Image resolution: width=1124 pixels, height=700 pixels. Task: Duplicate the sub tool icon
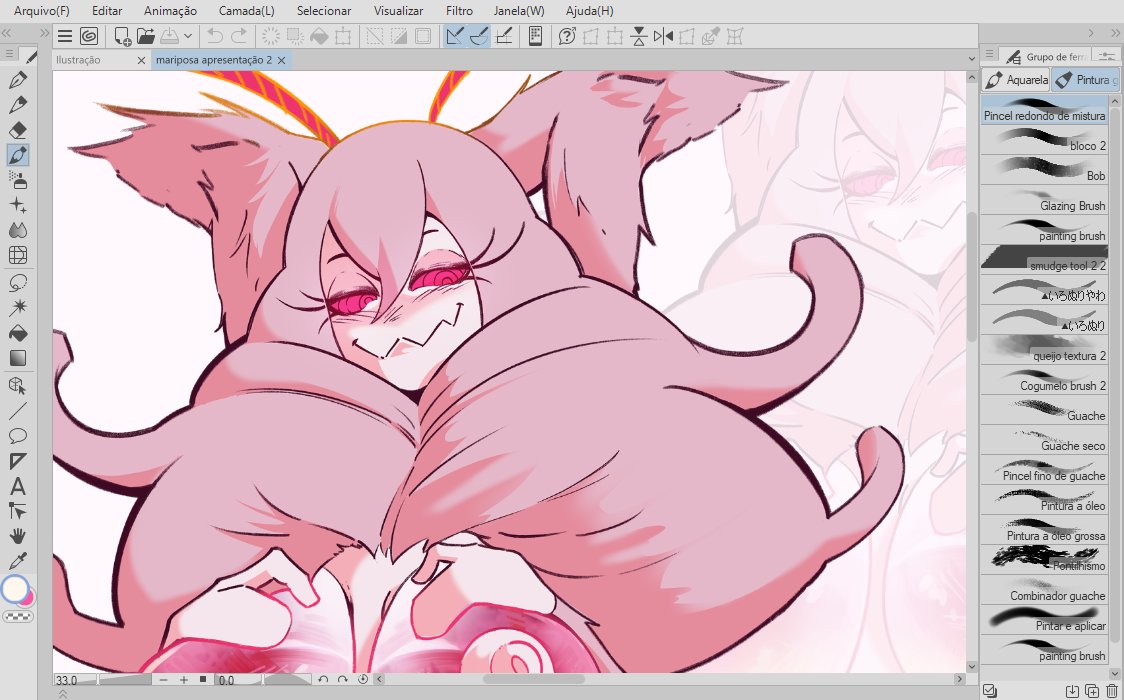(x=1092, y=691)
